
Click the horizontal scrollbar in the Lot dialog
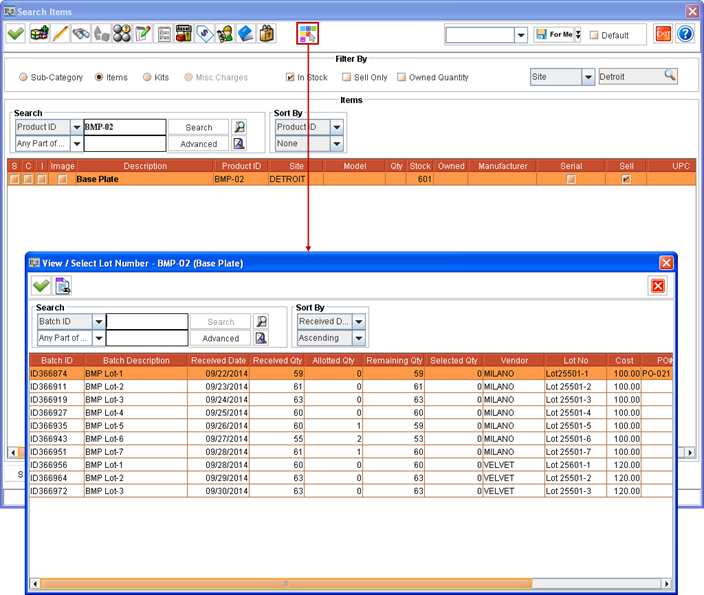click(x=285, y=583)
